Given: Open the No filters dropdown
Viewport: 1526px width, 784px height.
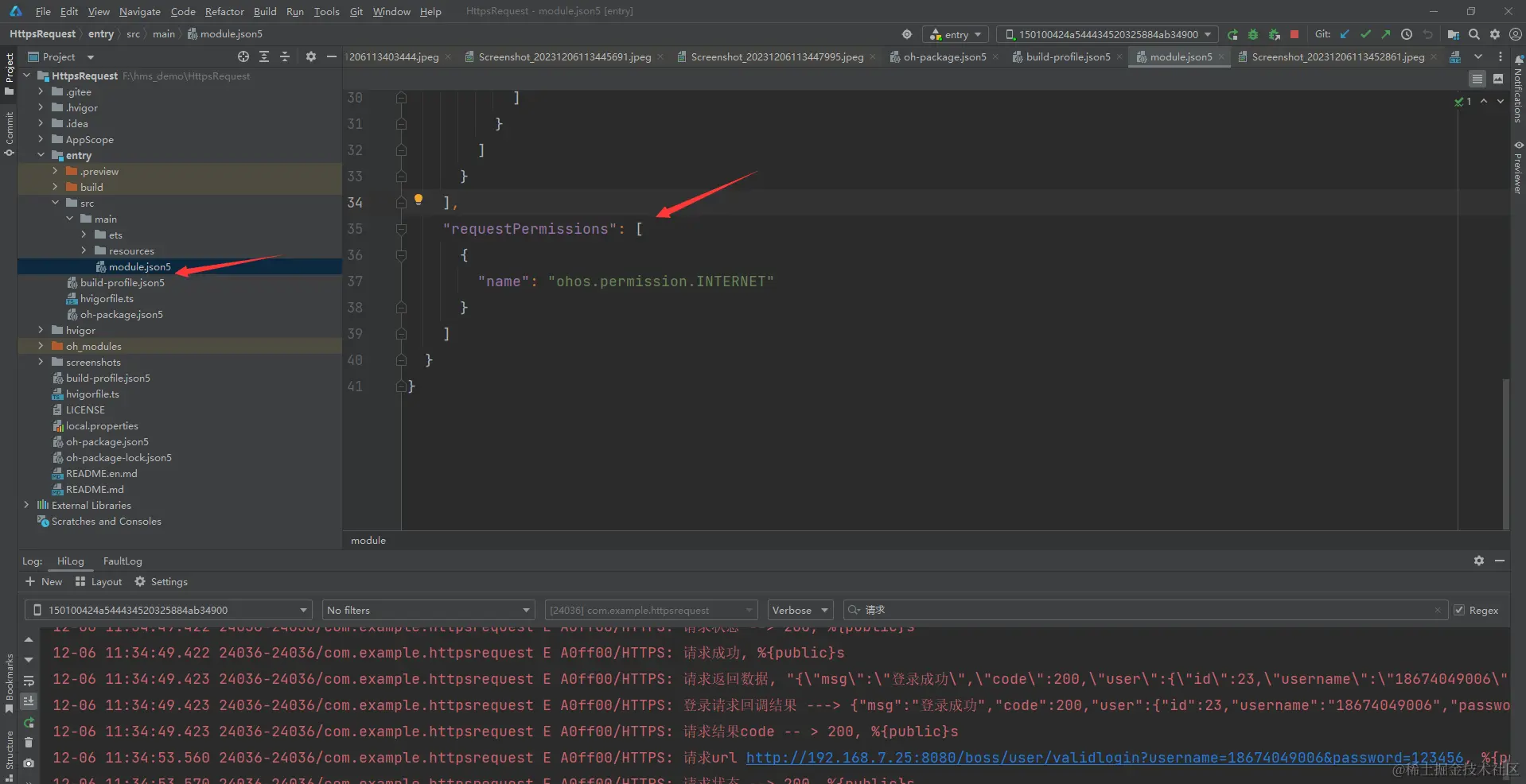Looking at the screenshot, I should [428, 610].
